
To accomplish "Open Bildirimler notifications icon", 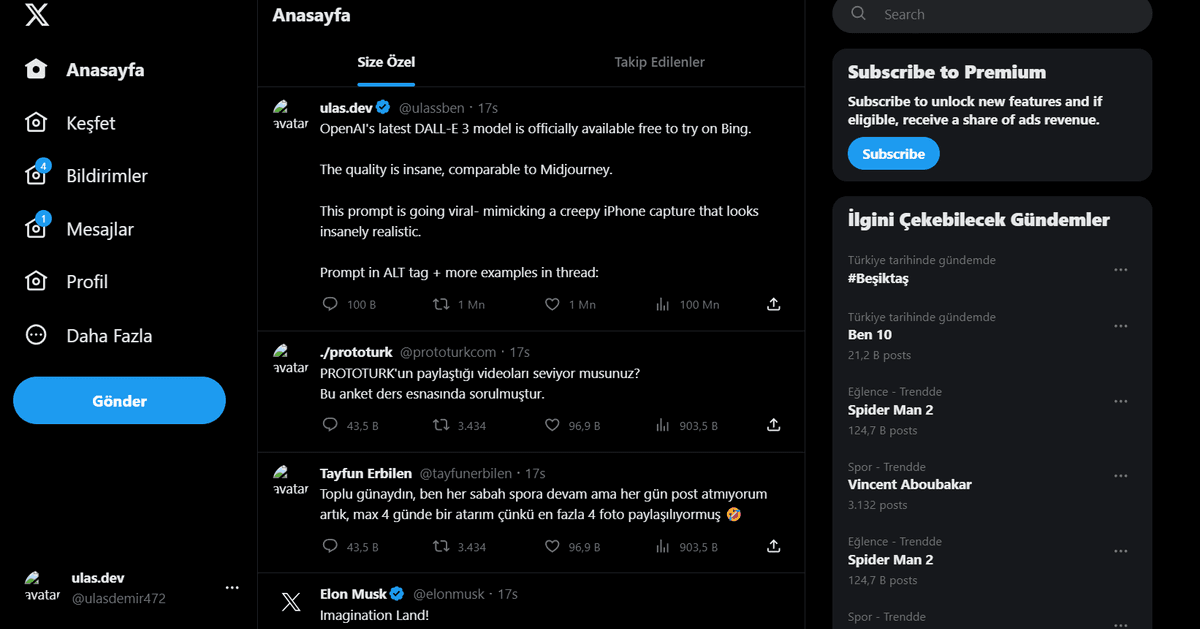I will [37, 174].
